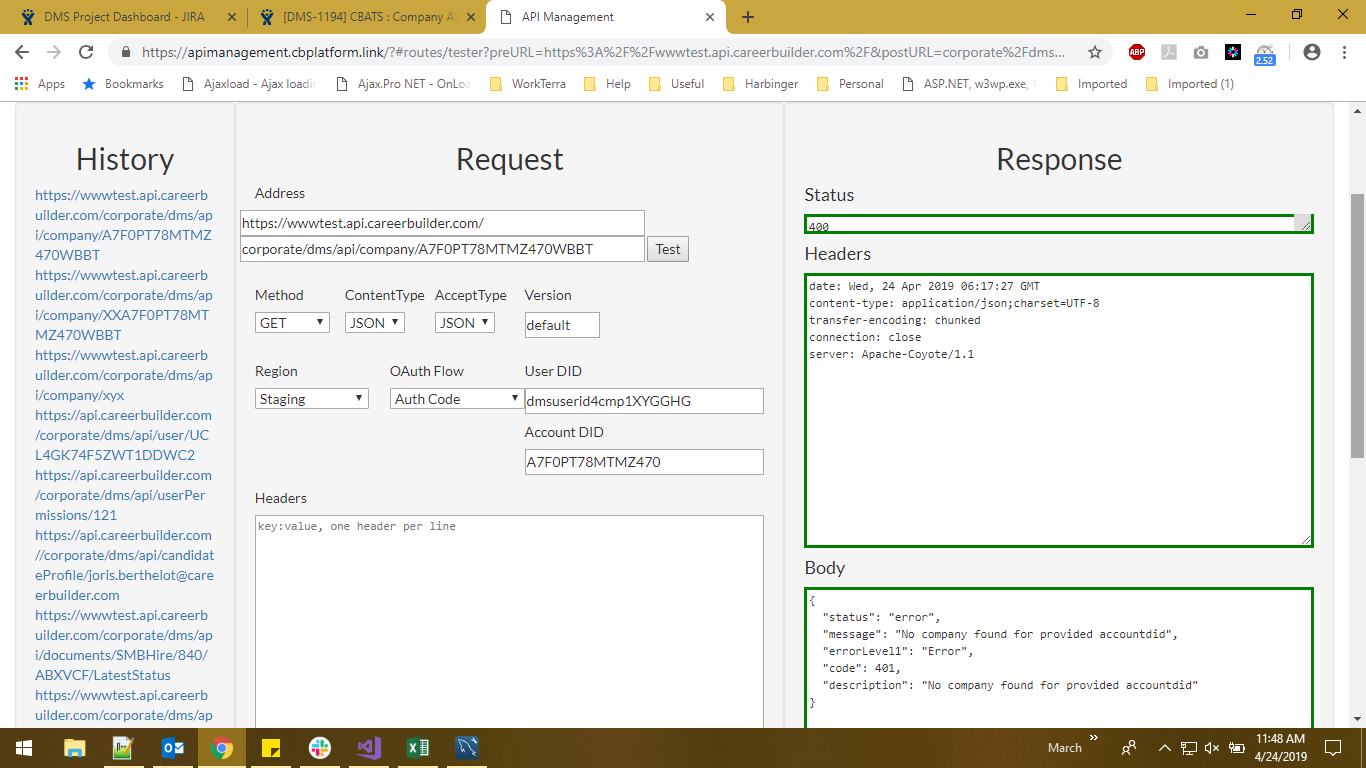This screenshot has width=1366, height=768.
Task: Click the volume muted tray icon
Action: click(1212, 747)
